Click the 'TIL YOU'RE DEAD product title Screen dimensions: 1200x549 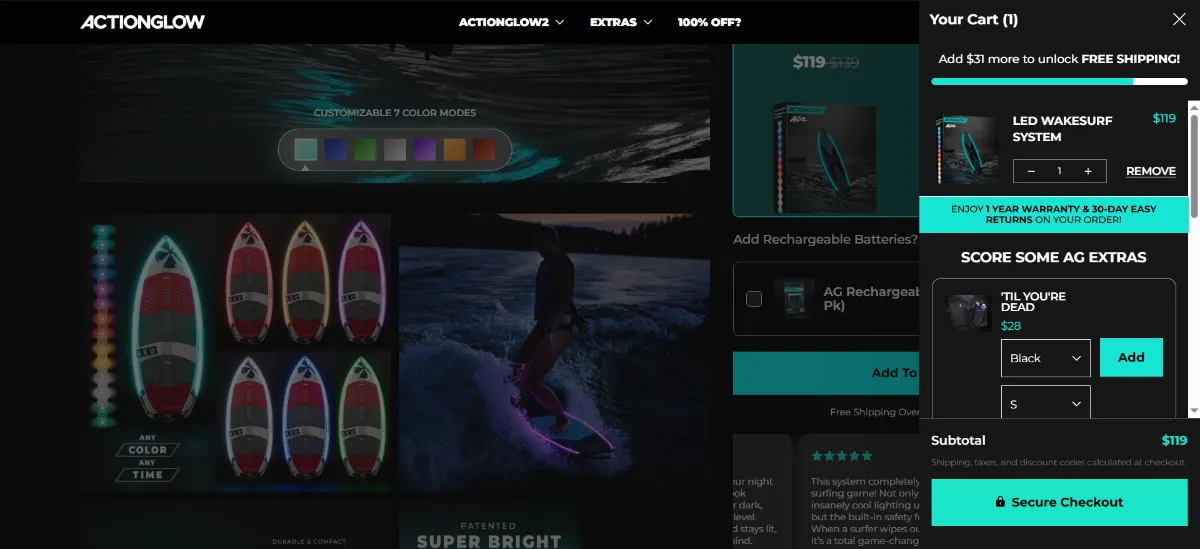[x=1033, y=302]
